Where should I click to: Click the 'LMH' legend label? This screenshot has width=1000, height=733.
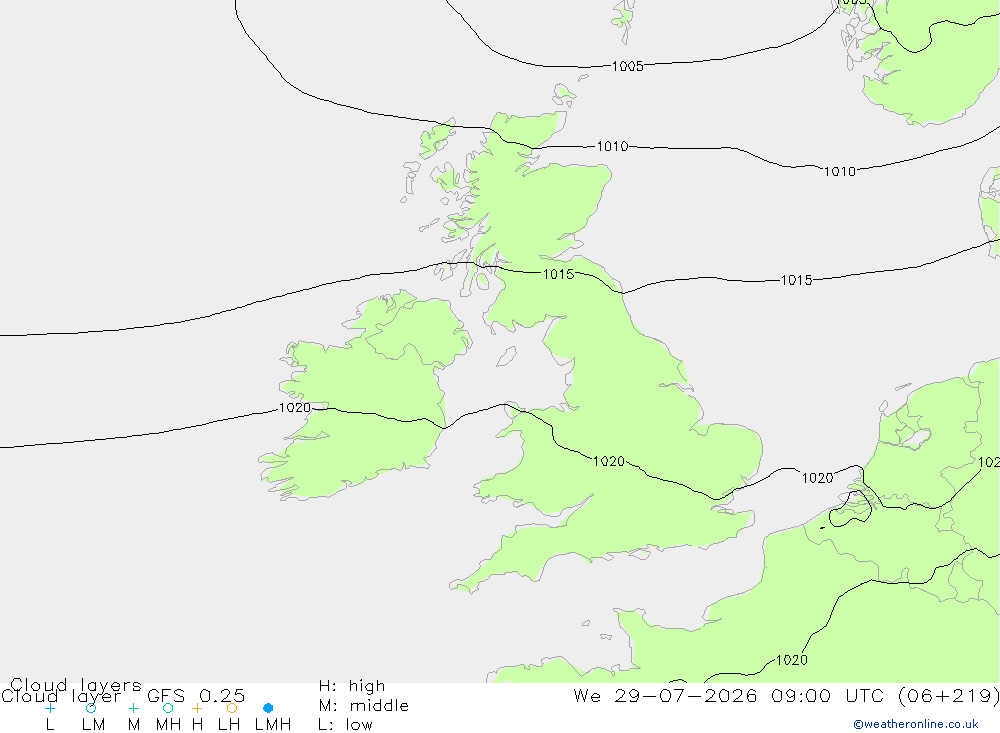coord(273,725)
